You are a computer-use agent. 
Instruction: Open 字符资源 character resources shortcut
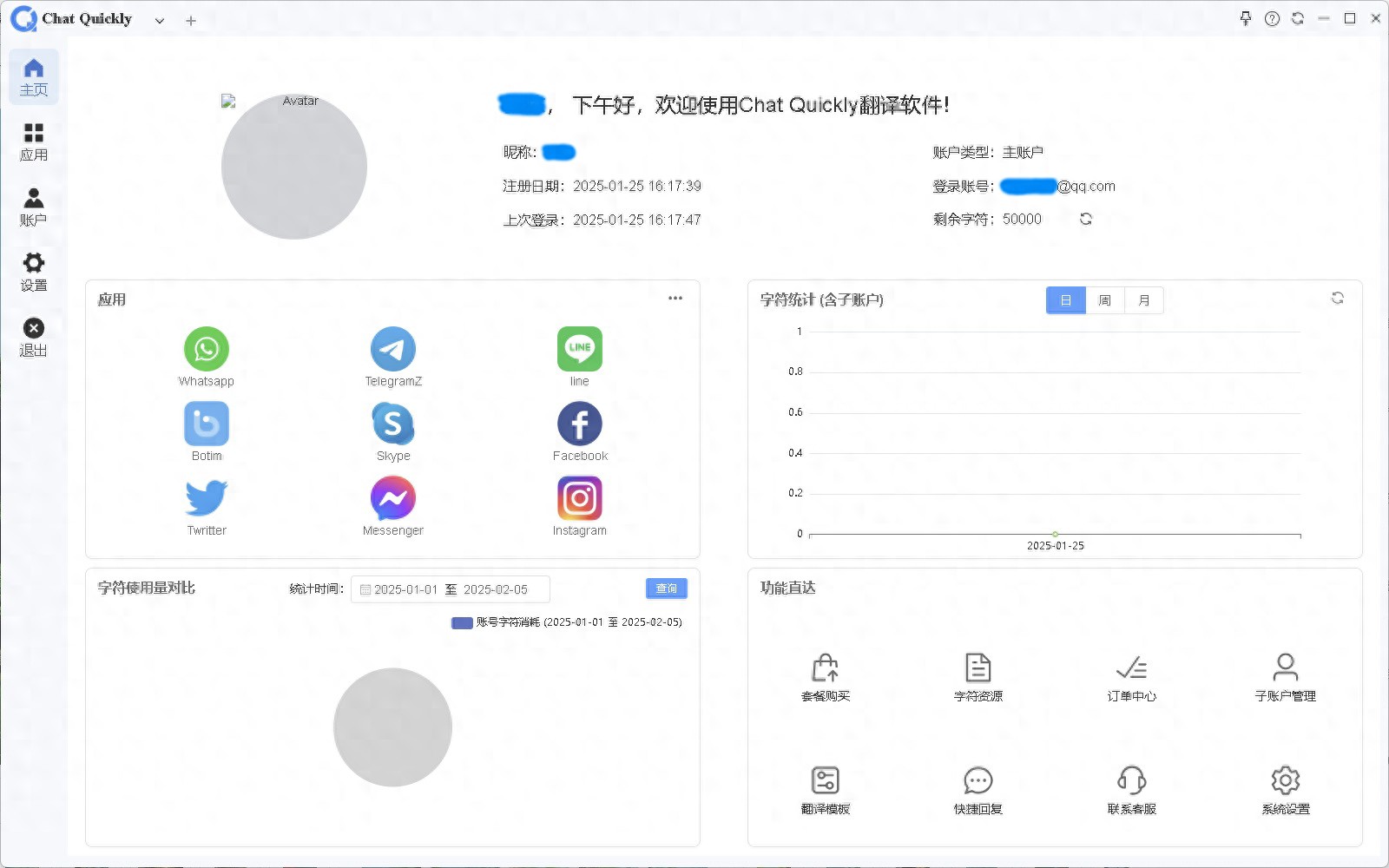pos(978,677)
